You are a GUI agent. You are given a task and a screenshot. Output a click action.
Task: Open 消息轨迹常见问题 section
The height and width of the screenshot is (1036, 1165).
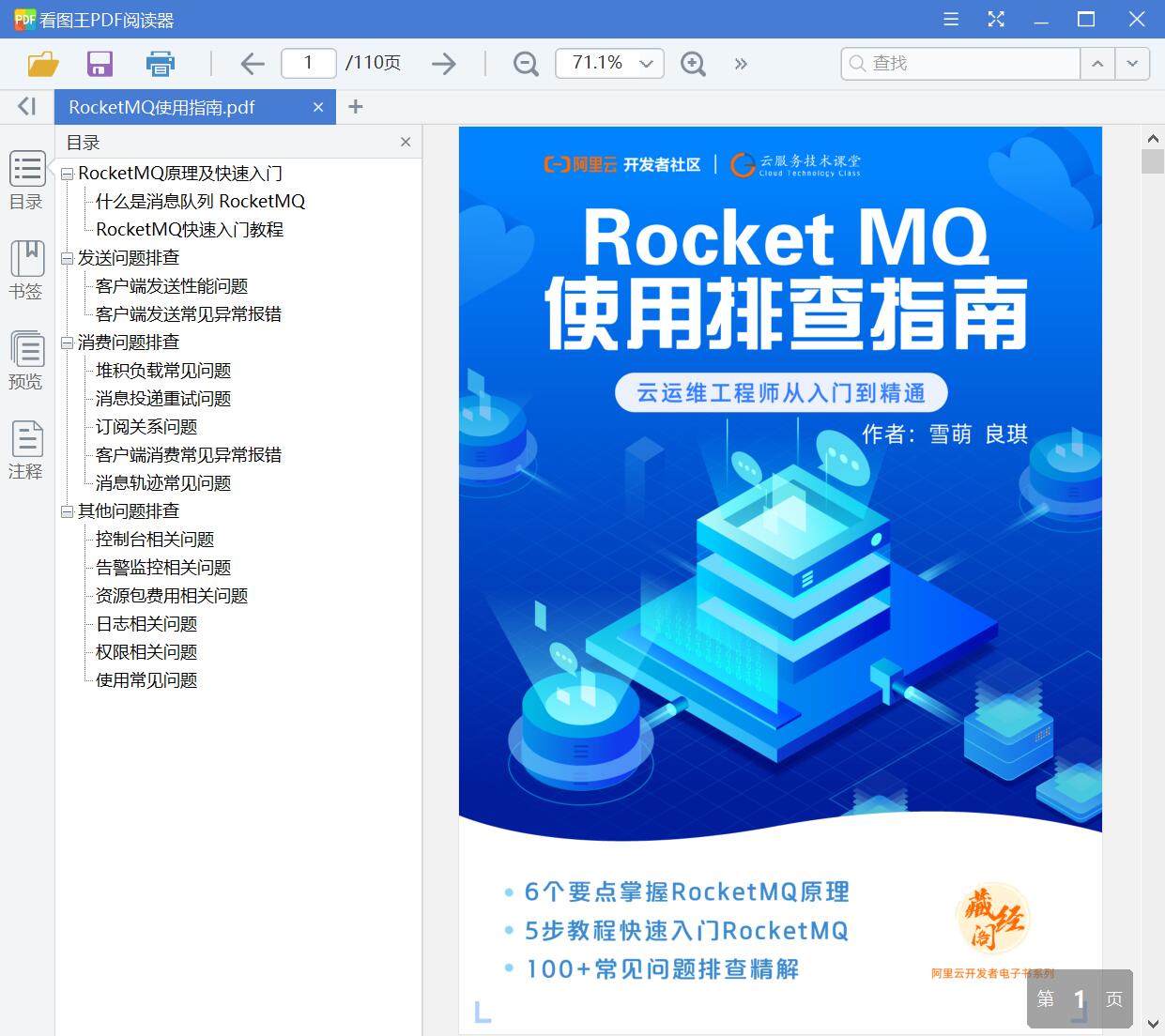pos(163,483)
